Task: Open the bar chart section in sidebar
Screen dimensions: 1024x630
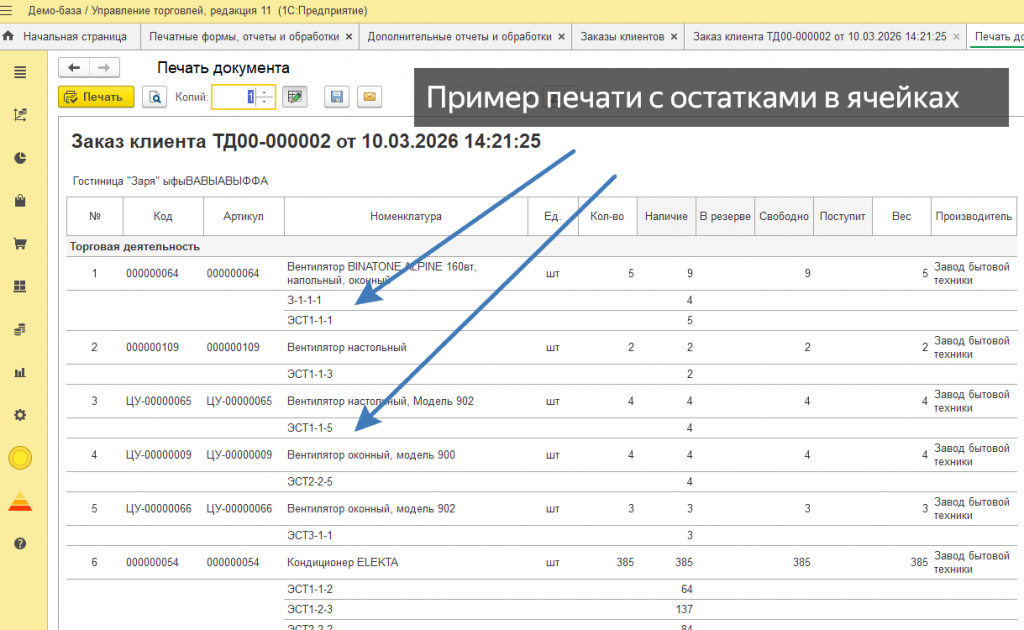Action: point(20,372)
